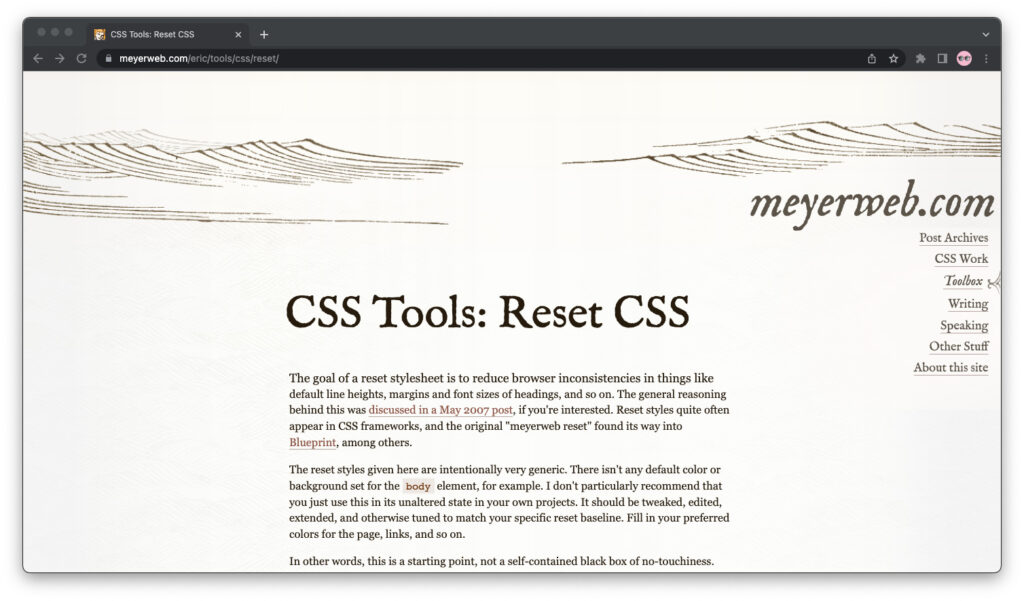The width and height of the screenshot is (1024, 601).
Task: Expand the tab search chevron
Action: tap(986, 35)
